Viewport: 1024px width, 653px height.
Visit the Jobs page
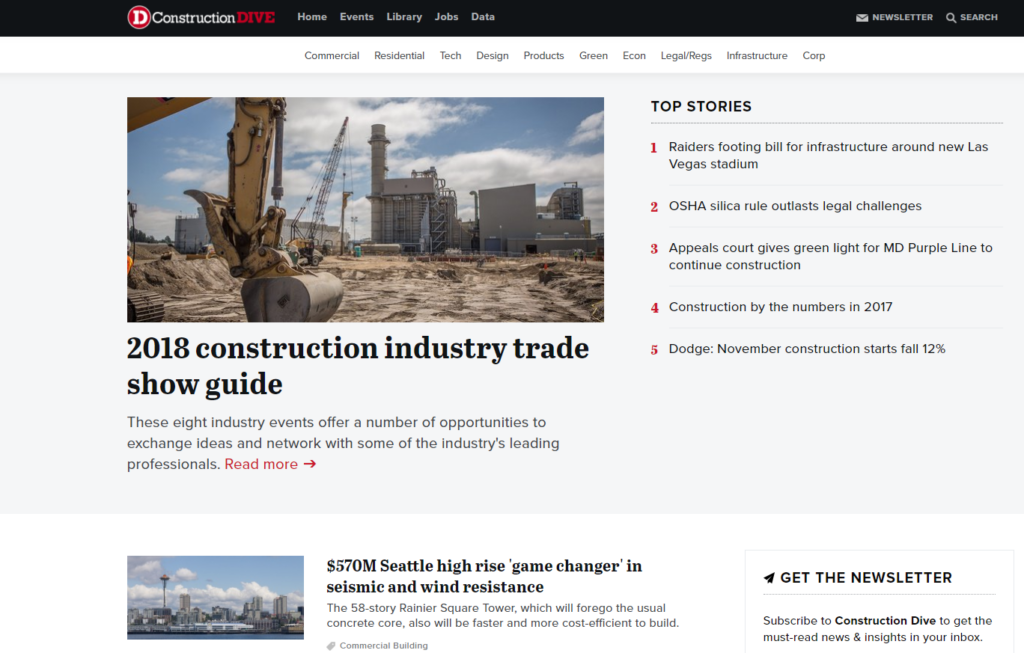(x=447, y=17)
